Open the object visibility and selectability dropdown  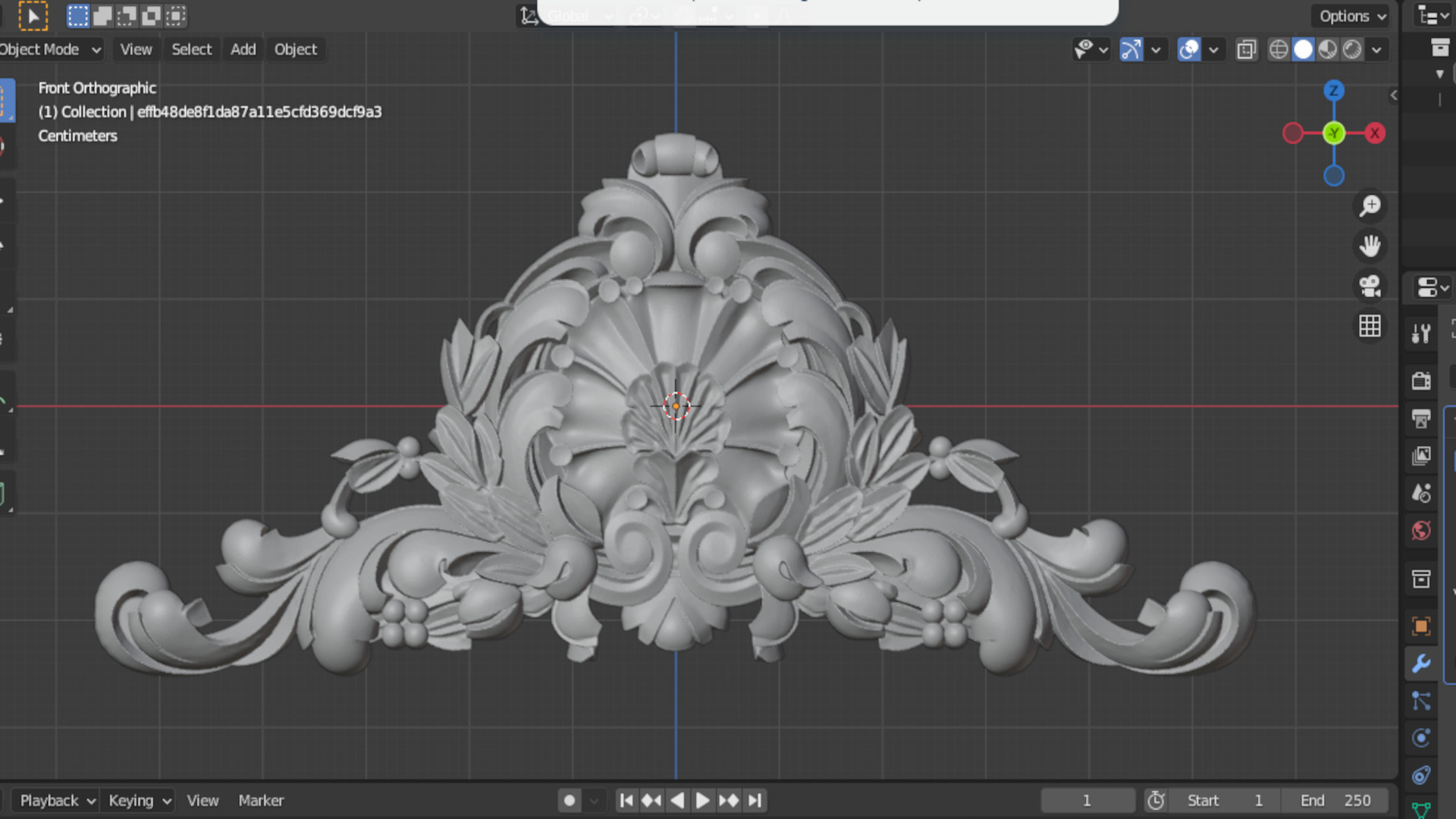tap(1091, 49)
